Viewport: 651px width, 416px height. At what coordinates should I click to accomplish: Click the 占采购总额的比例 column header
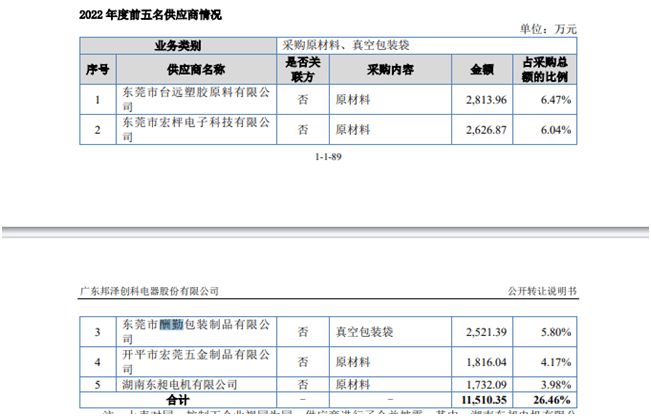(546, 69)
